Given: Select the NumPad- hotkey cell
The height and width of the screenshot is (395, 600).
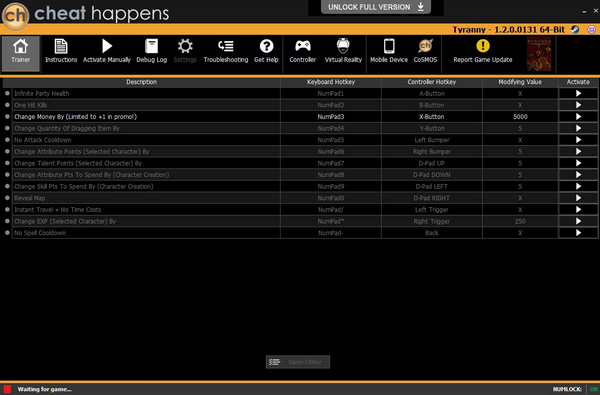Looking at the screenshot, I should click(331, 233).
